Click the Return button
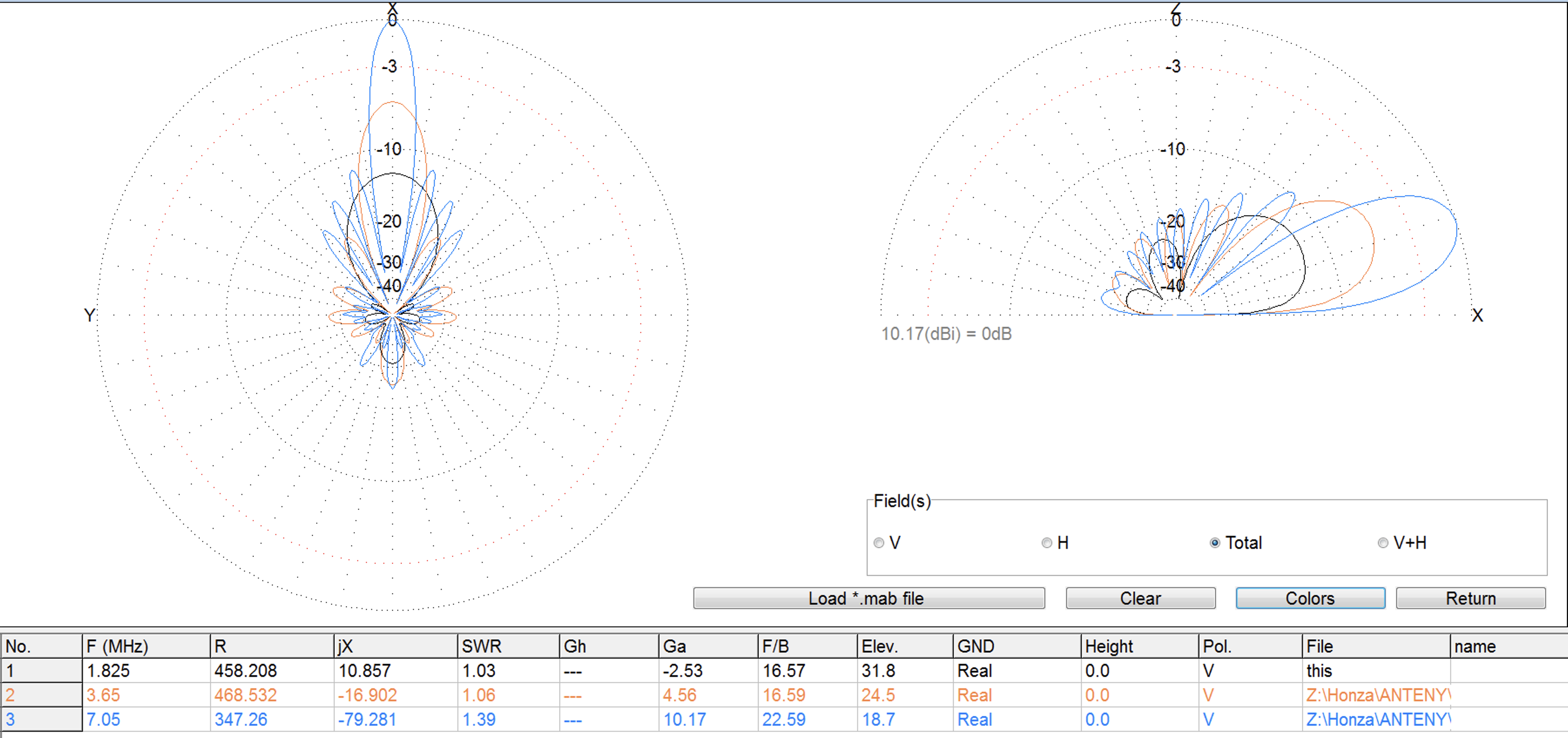1568x738 pixels. click(x=1470, y=598)
